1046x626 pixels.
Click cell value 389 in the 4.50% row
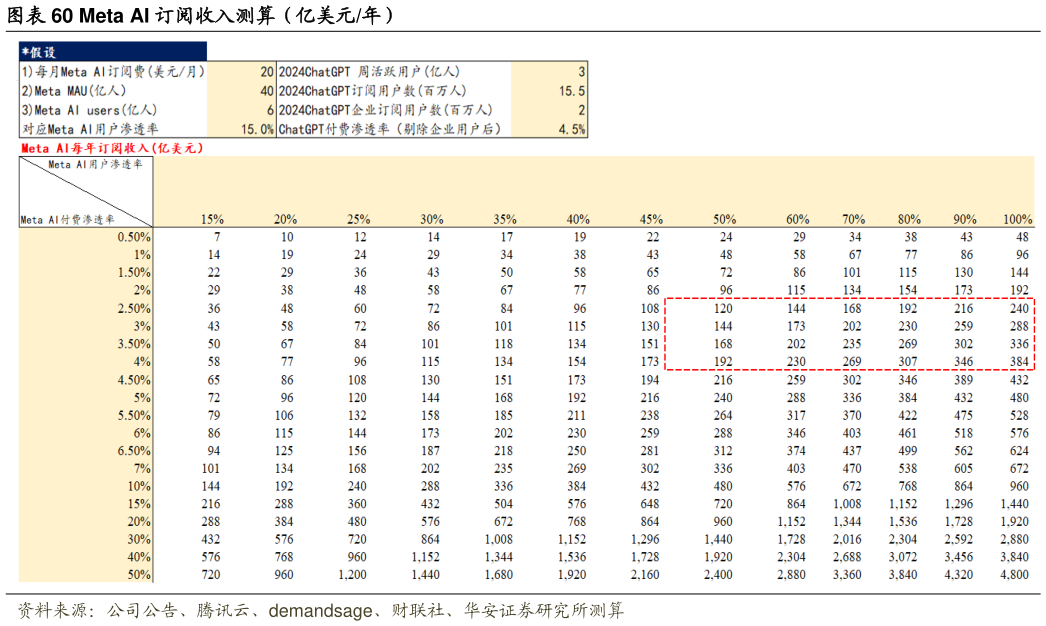point(963,380)
